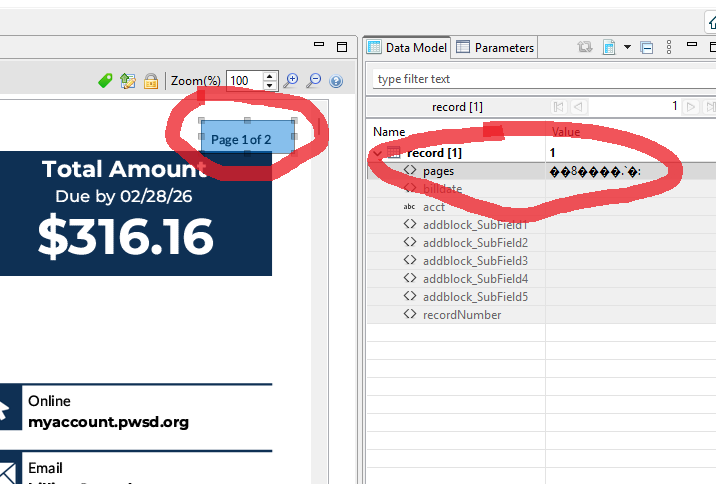
Task: Open the Parameters tab
Action: pos(495,47)
